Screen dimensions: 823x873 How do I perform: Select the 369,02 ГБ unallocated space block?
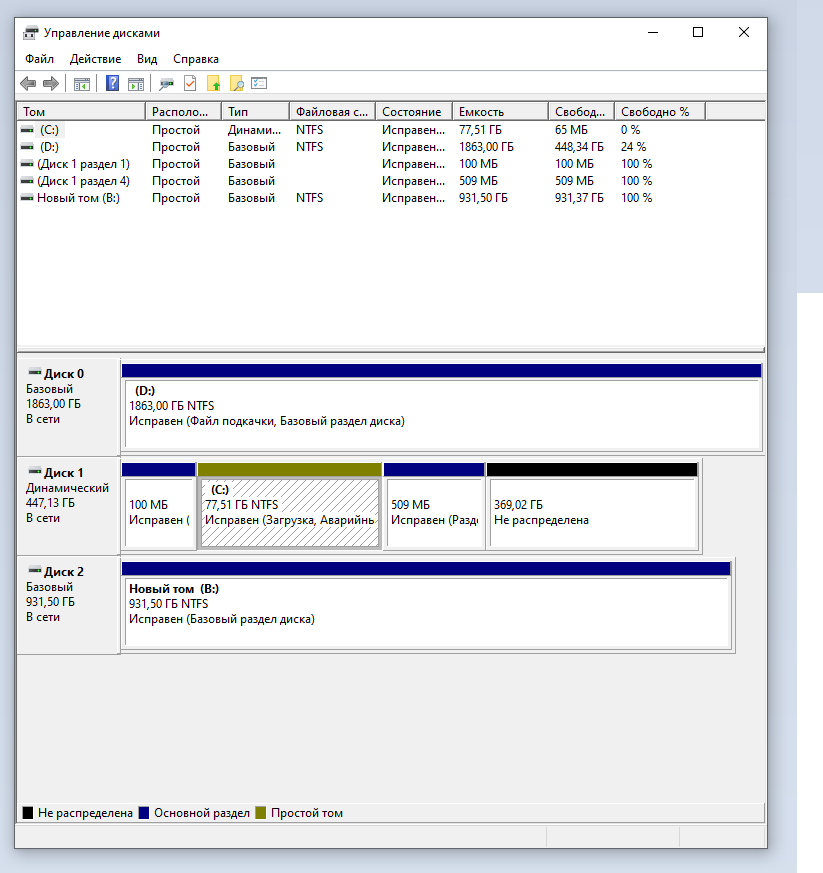(x=592, y=506)
